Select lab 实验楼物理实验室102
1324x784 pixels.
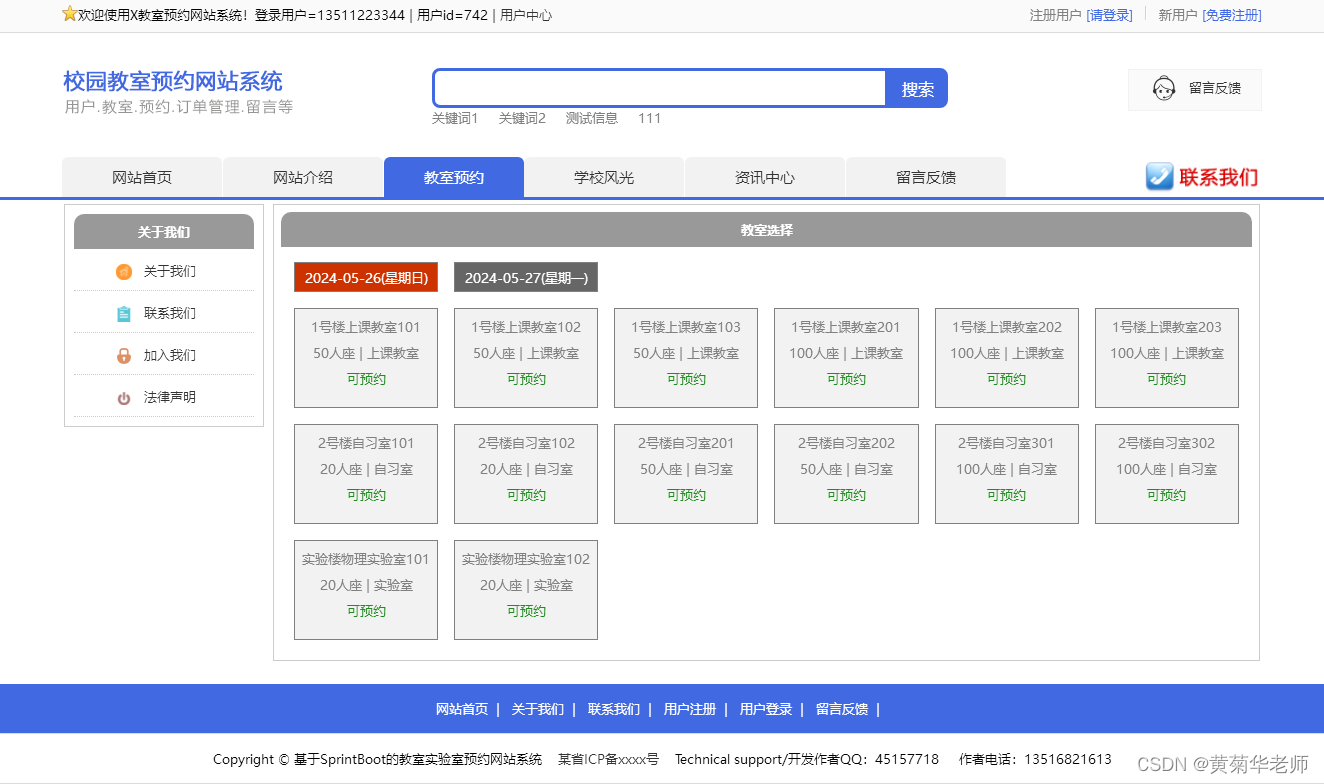point(526,590)
